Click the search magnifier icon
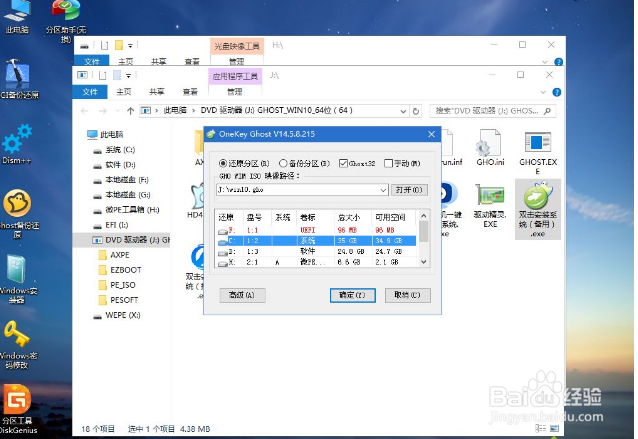 coord(547,111)
